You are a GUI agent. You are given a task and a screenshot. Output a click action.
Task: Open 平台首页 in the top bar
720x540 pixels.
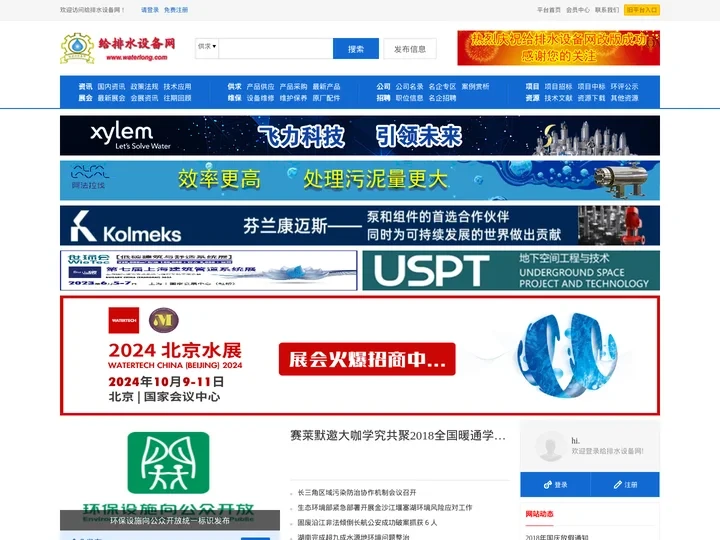pos(549,10)
